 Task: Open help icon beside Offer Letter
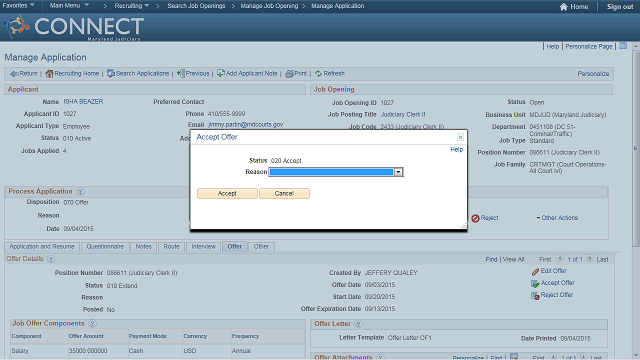click(x=358, y=324)
